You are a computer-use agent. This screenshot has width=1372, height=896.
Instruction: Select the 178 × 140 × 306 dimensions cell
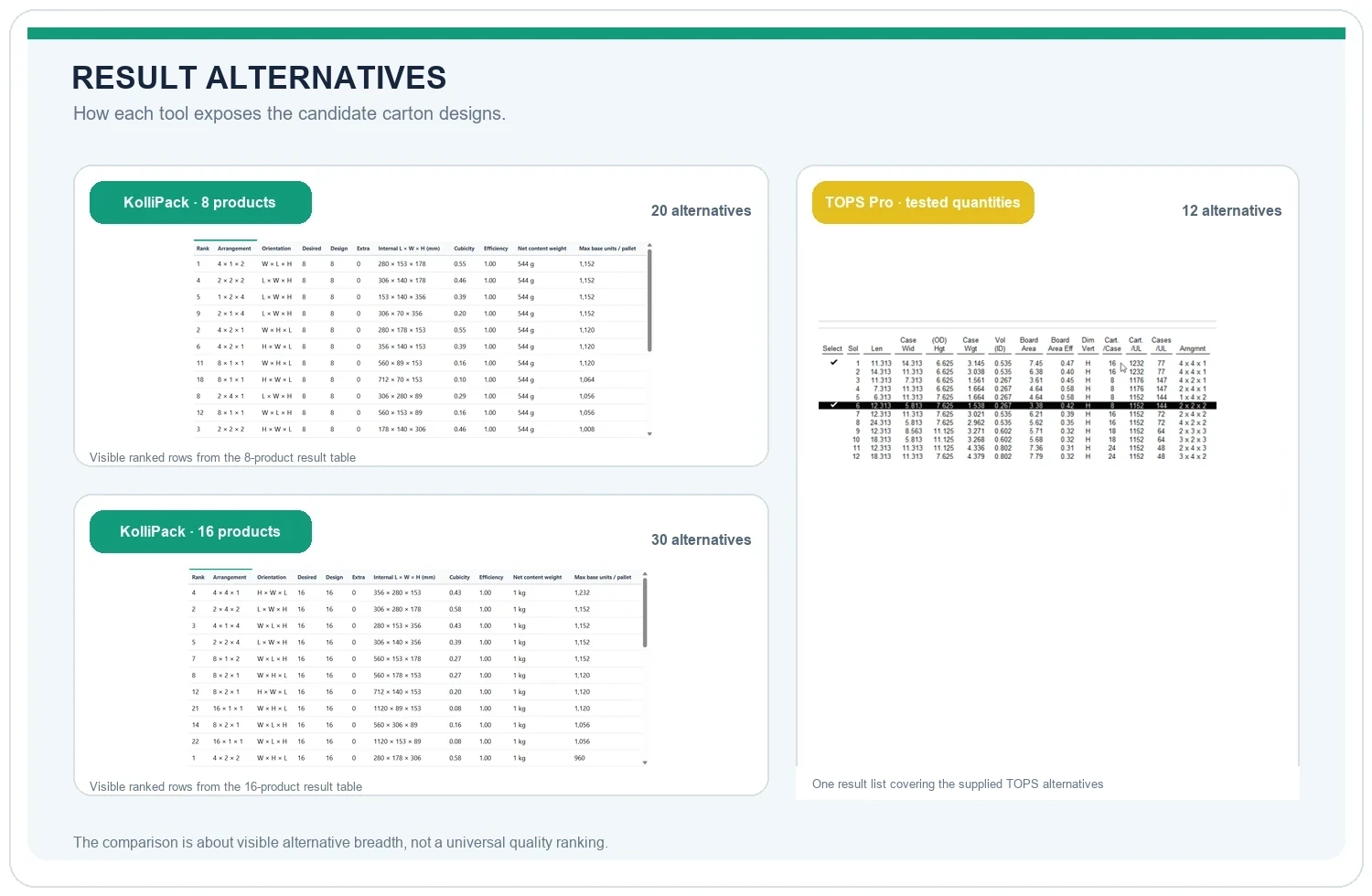402,429
